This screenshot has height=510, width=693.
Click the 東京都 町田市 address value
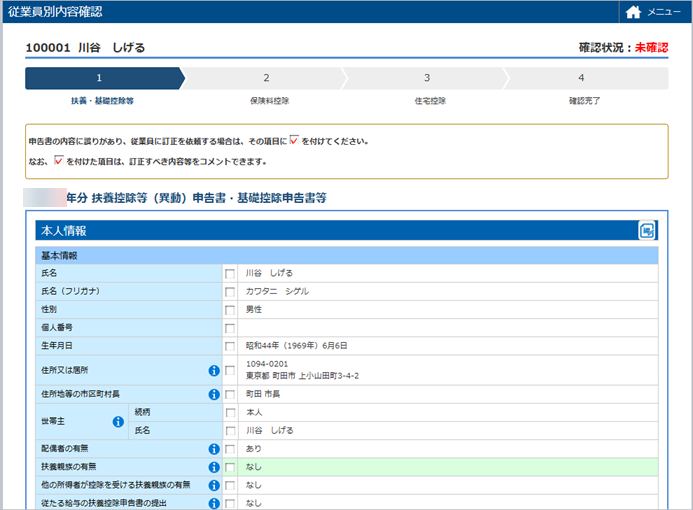[302, 376]
